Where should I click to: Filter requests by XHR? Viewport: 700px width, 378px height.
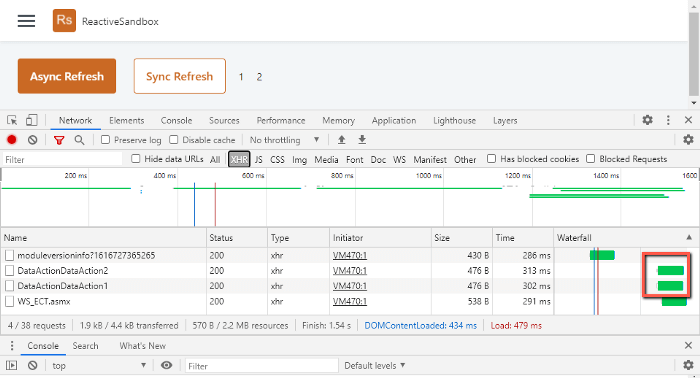239,159
